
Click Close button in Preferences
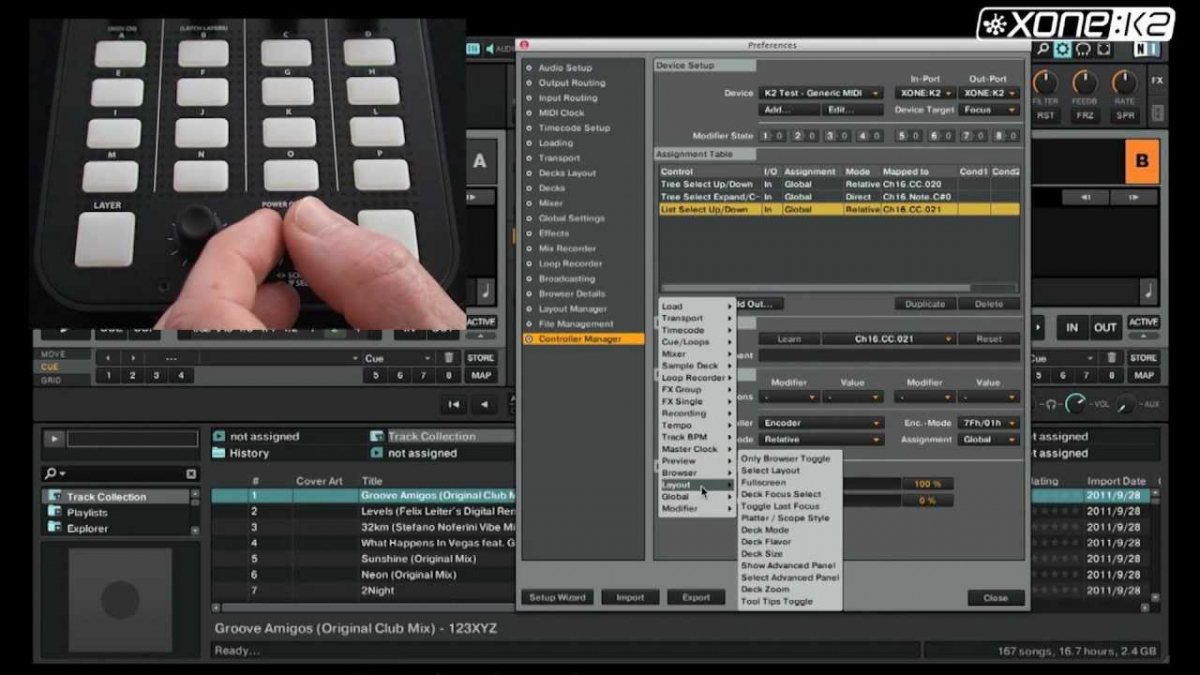tap(996, 598)
